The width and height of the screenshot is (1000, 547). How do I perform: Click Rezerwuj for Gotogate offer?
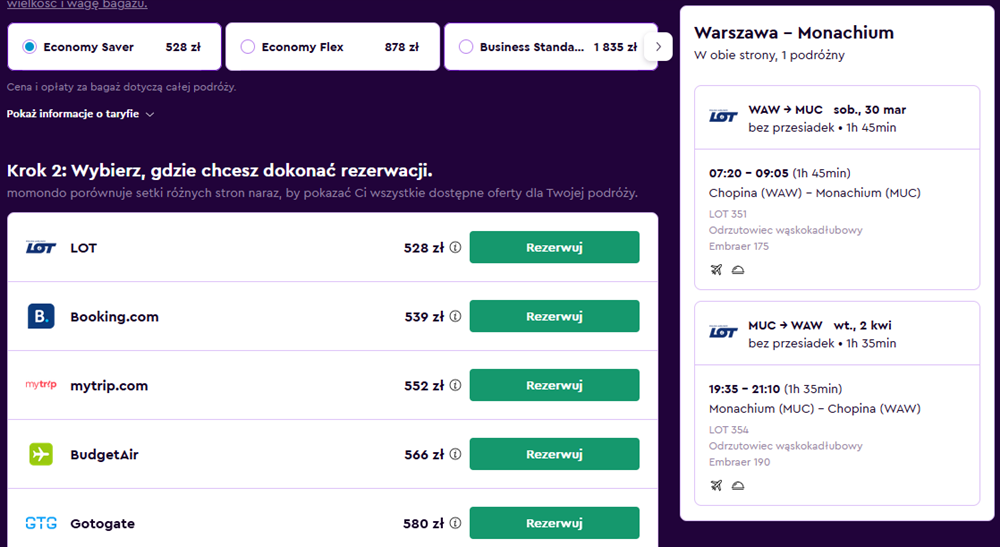[554, 523]
